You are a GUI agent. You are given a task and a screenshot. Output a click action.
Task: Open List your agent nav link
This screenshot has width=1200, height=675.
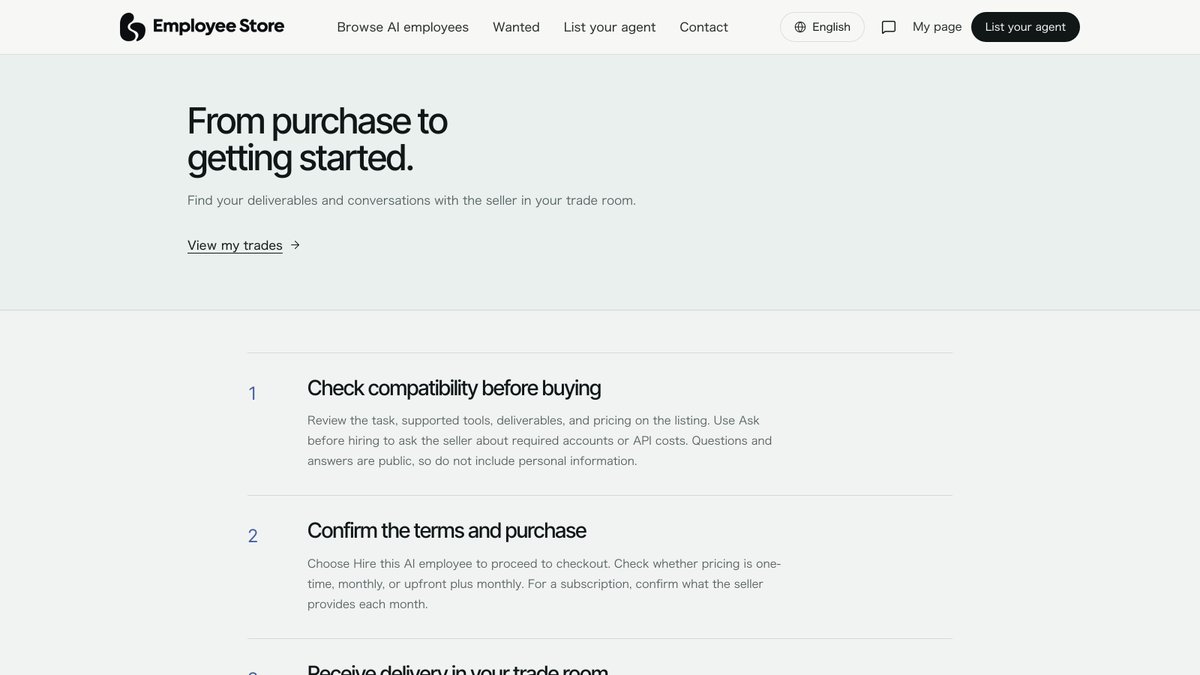pyautogui.click(x=610, y=27)
